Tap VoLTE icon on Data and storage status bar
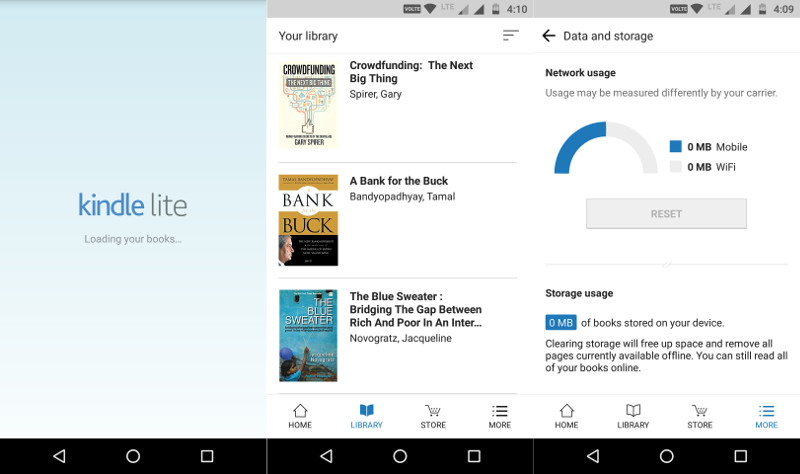The height and width of the screenshot is (474, 800). [x=679, y=9]
